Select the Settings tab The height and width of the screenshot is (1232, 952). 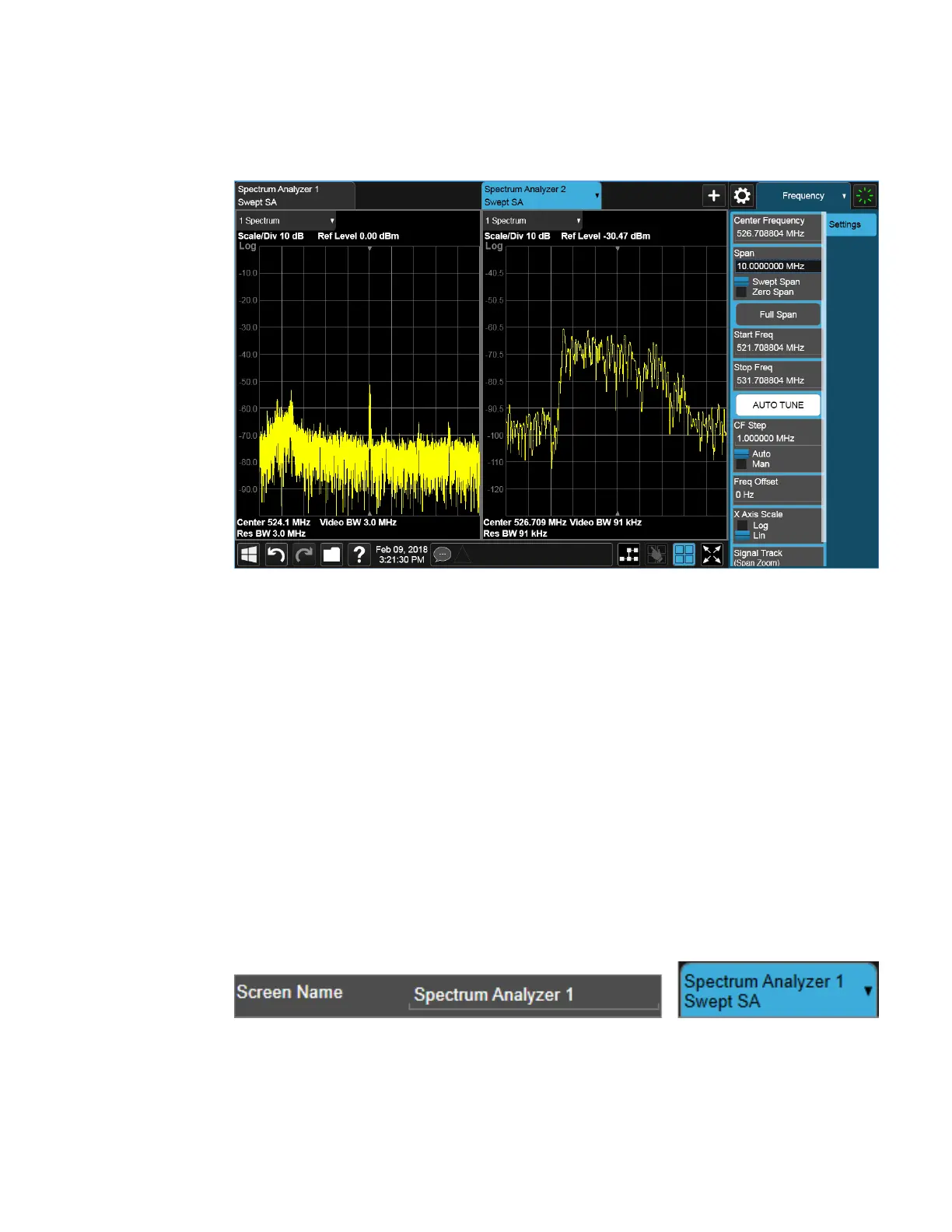coord(850,225)
